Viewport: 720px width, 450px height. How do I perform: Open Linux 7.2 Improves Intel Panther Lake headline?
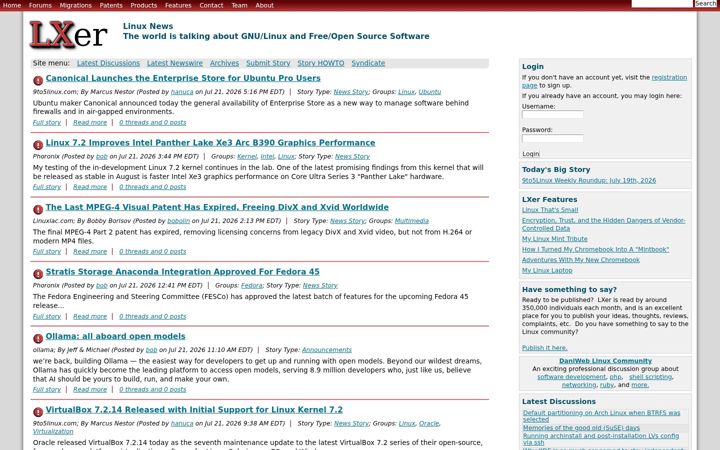click(x=210, y=143)
